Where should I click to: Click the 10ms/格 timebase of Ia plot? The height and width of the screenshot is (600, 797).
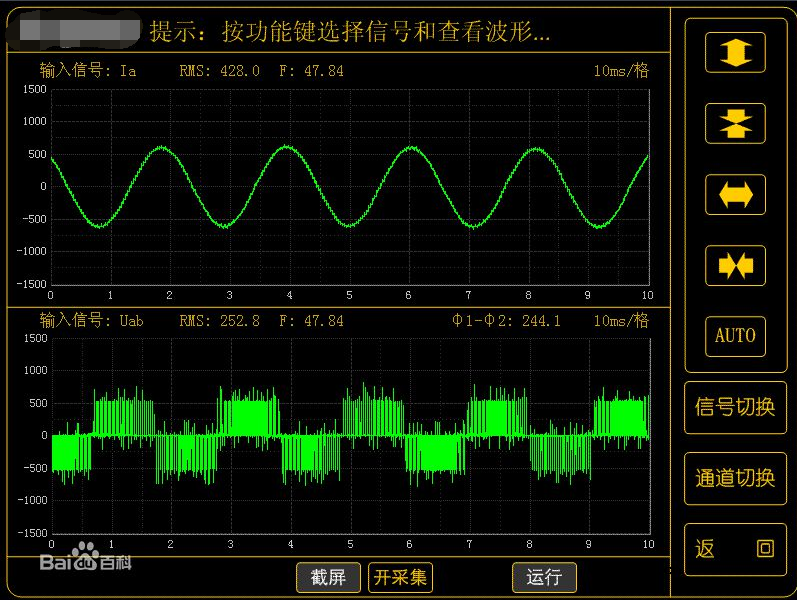point(621,71)
